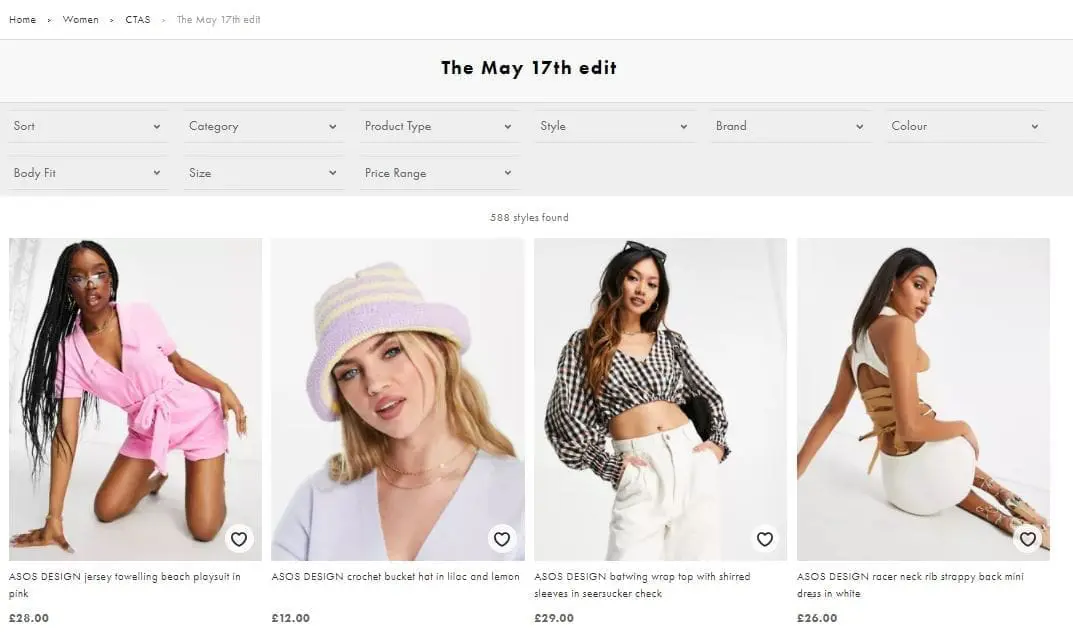Open the Body Fit filter
This screenshot has height=632, width=1073.
tap(87, 173)
